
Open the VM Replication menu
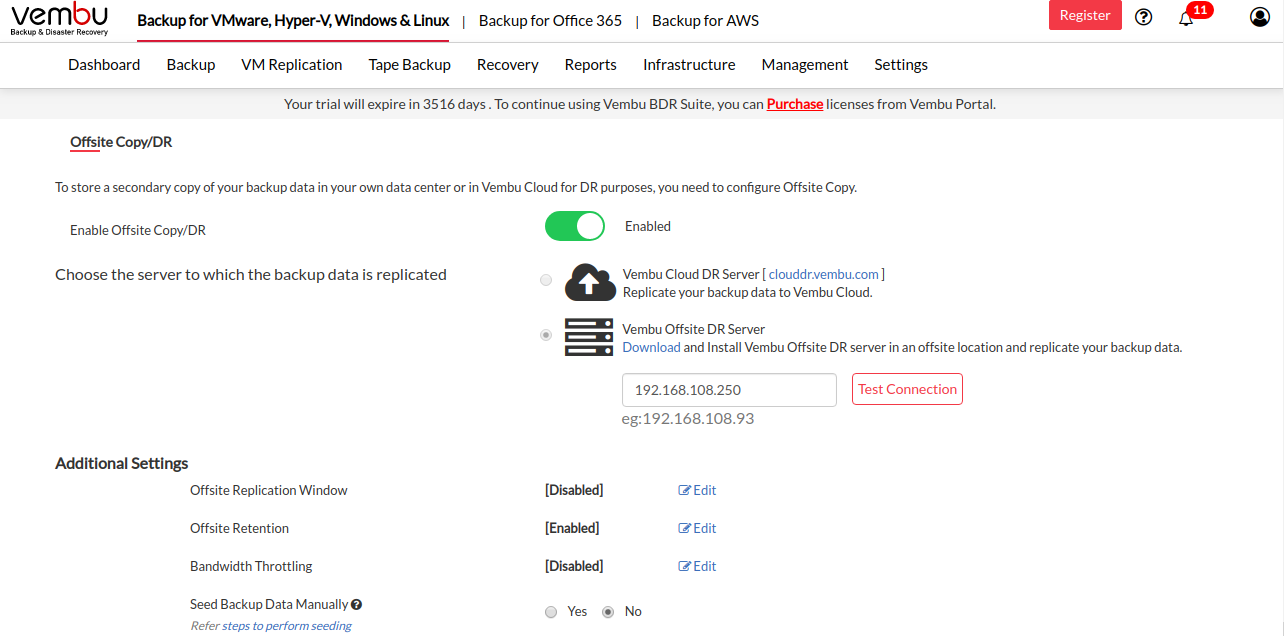coord(292,65)
